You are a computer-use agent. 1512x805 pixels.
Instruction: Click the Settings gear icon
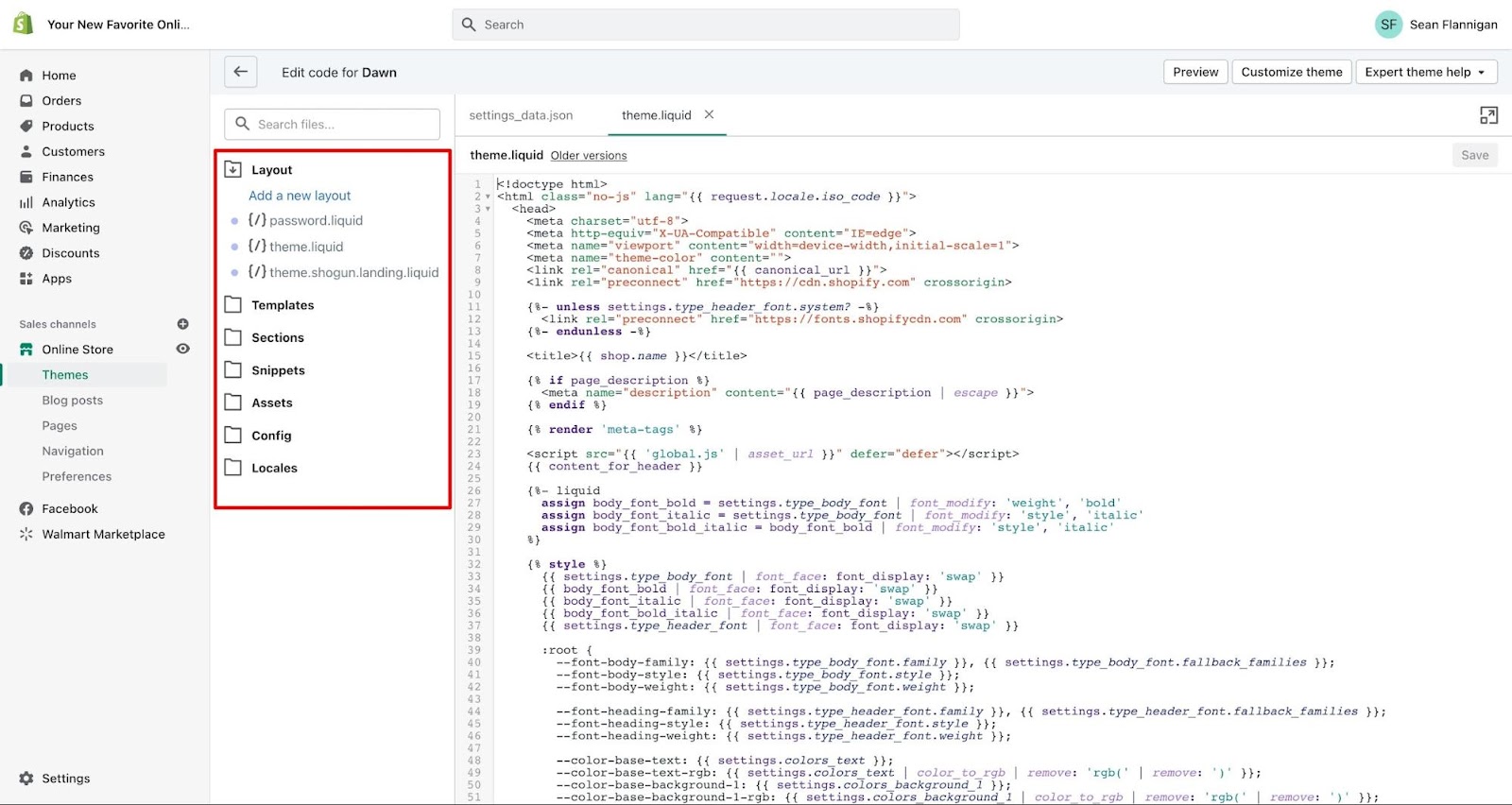(26, 779)
